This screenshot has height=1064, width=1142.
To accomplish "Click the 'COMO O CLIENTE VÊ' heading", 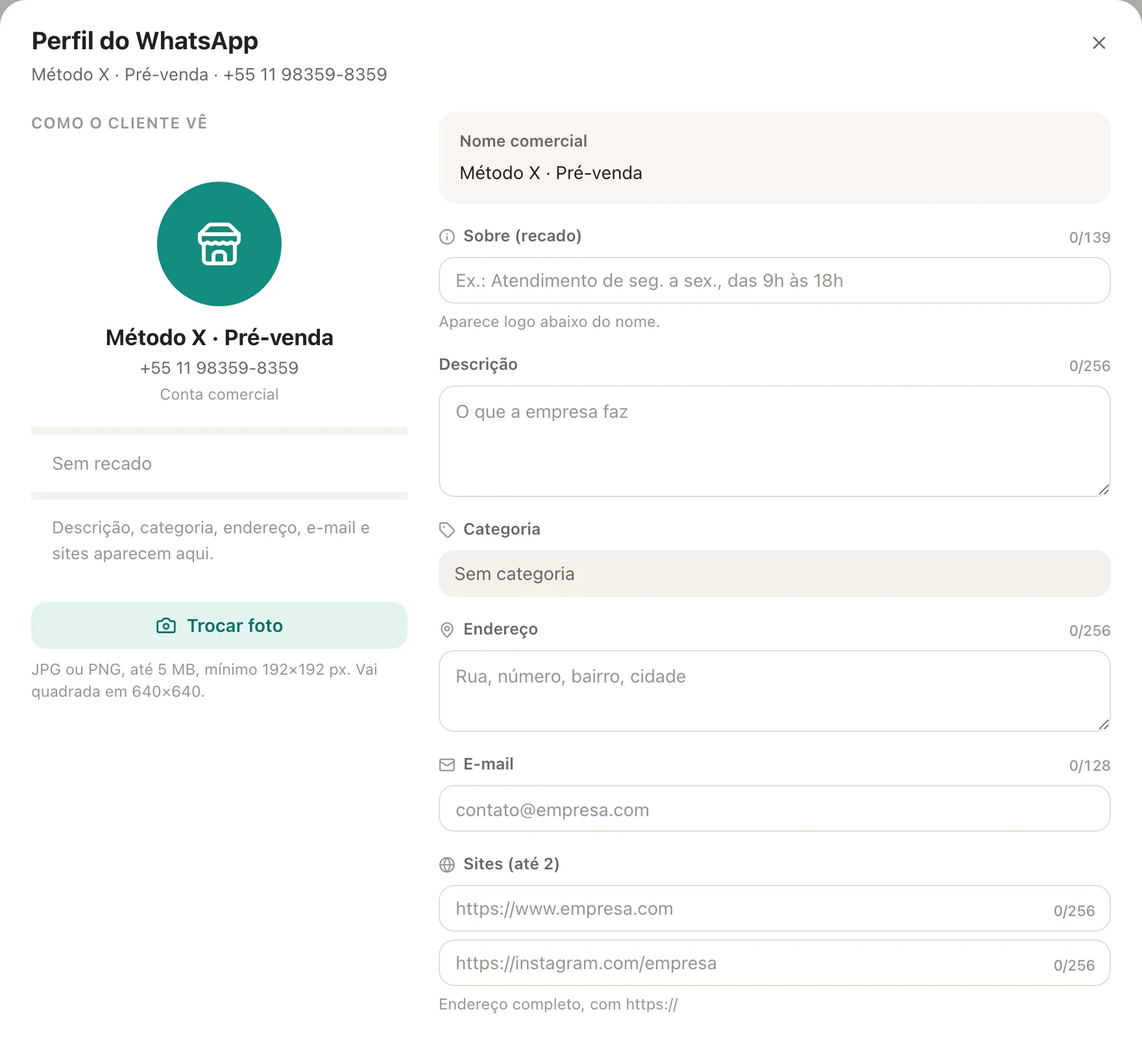I will tap(119, 123).
